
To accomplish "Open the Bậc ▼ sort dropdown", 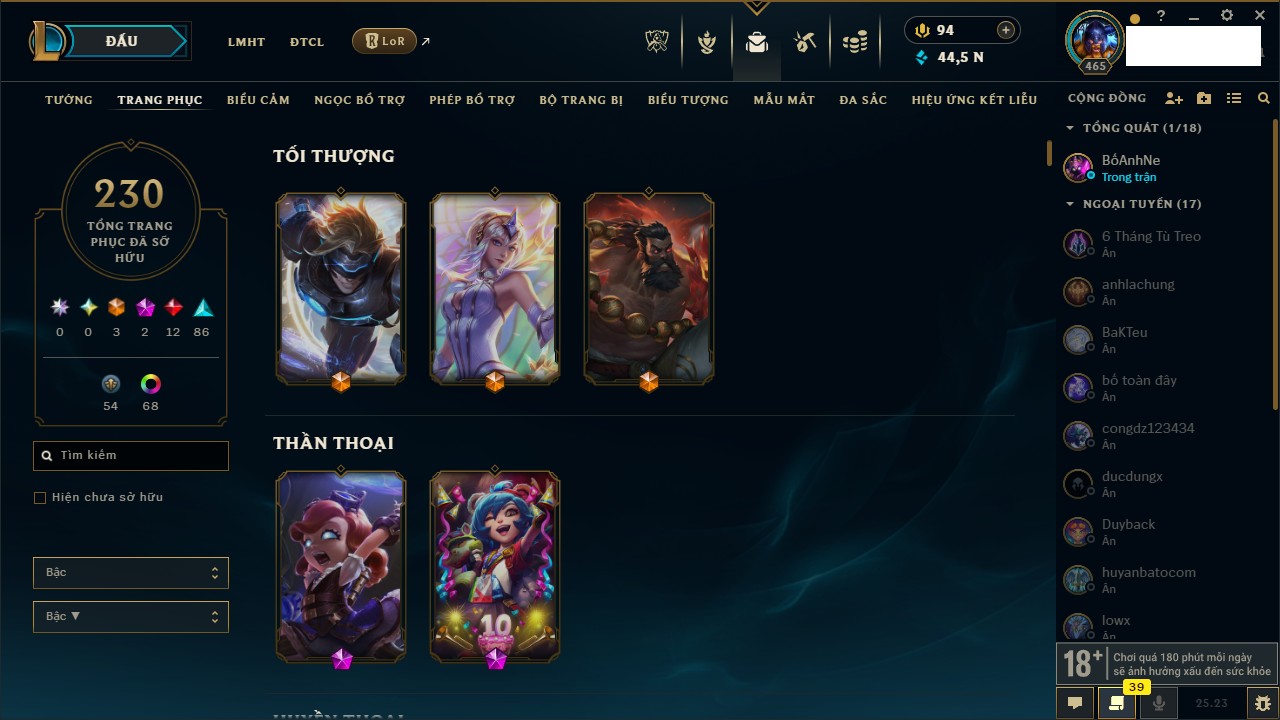I will pyautogui.click(x=131, y=617).
